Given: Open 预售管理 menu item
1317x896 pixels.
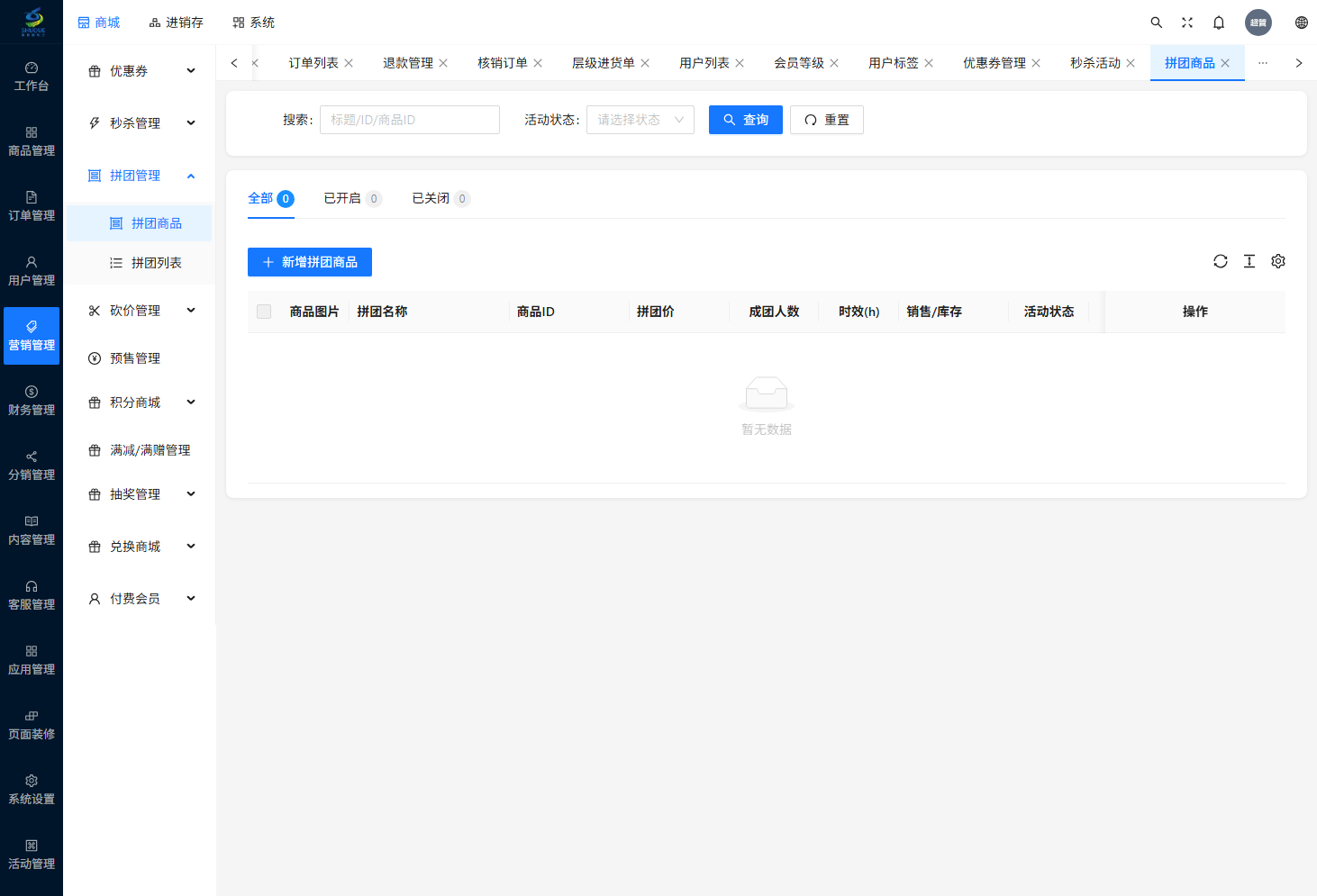Looking at the screenshot, I should (x=141, y=358).
